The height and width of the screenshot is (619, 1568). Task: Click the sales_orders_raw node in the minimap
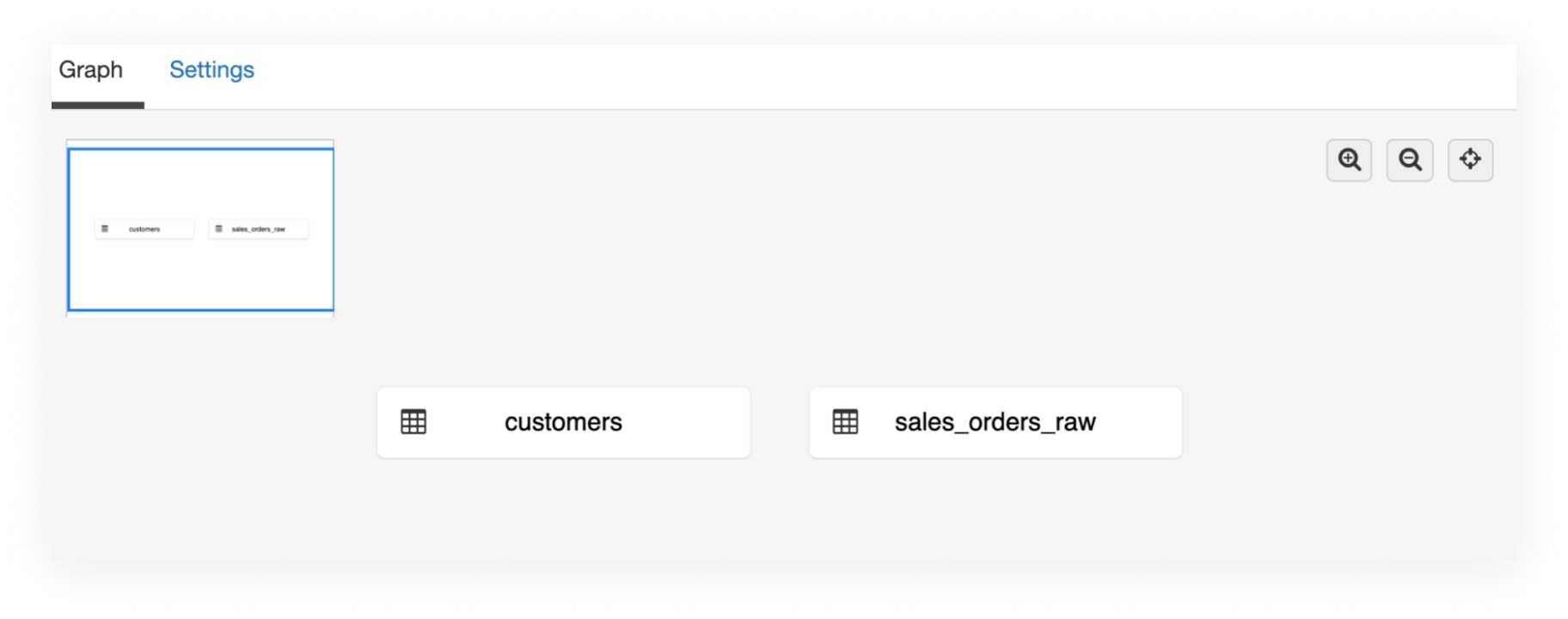coord(259,230)
